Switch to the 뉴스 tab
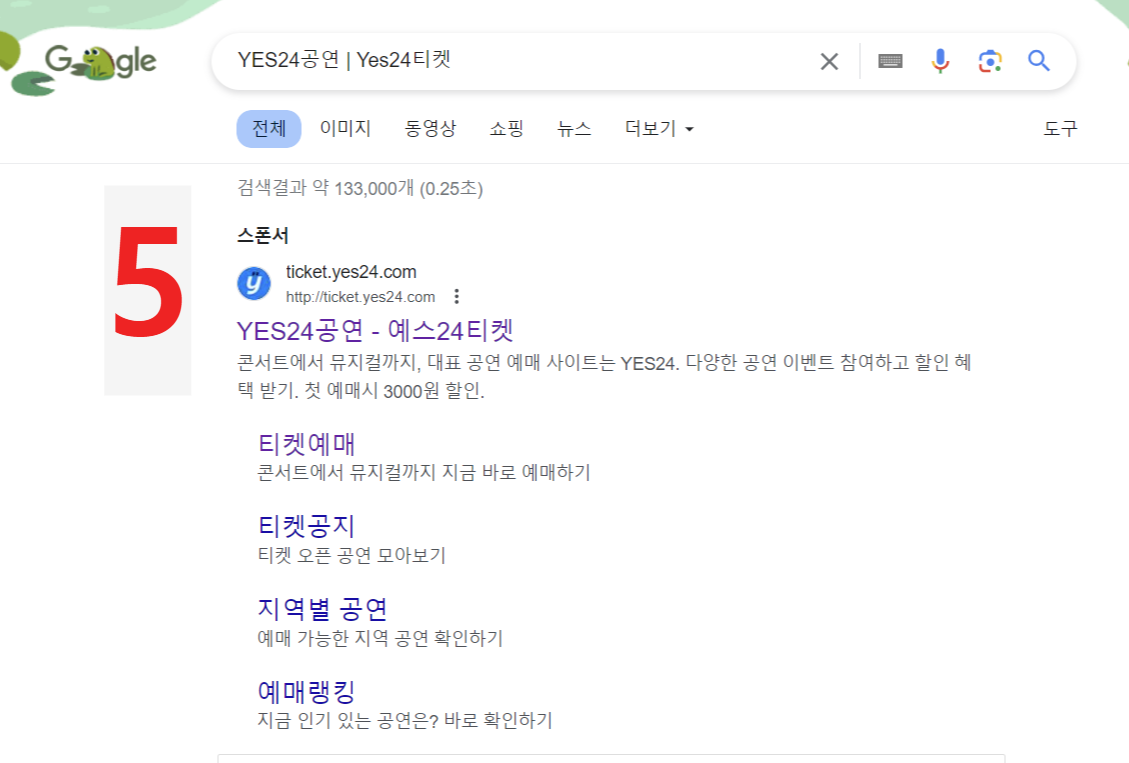Image resolution: width=1129 pixels, height=763 pixels. [574, 128]
